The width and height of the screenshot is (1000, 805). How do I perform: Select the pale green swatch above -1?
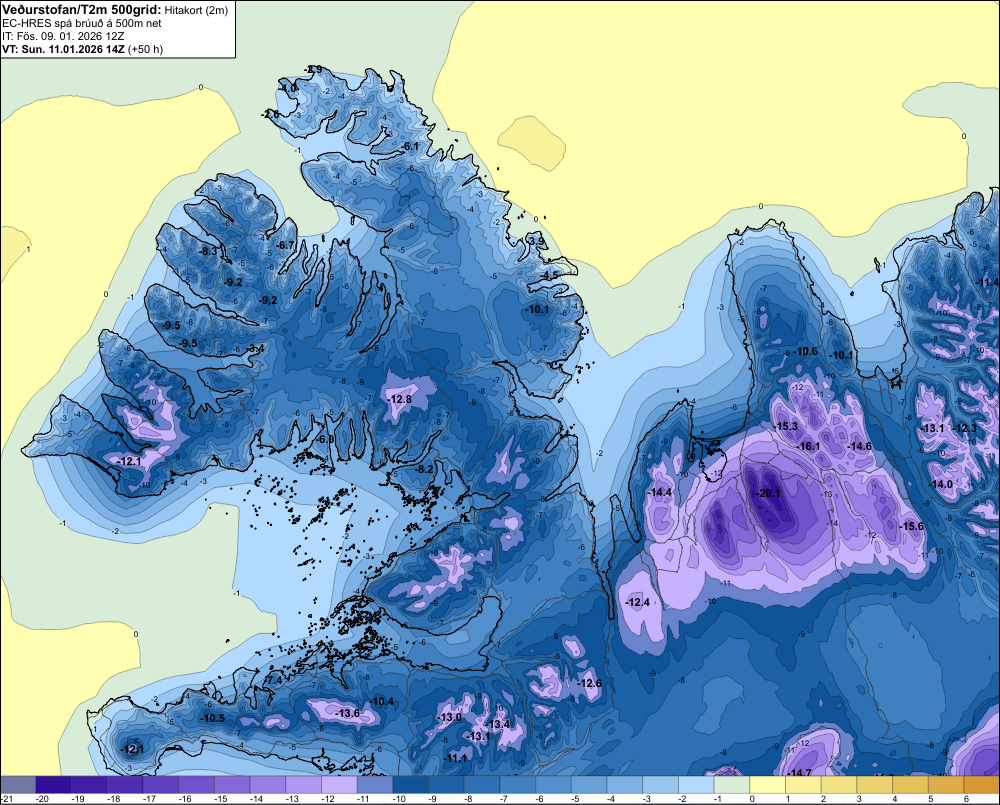pyautogui.click(x=732, y=785)
